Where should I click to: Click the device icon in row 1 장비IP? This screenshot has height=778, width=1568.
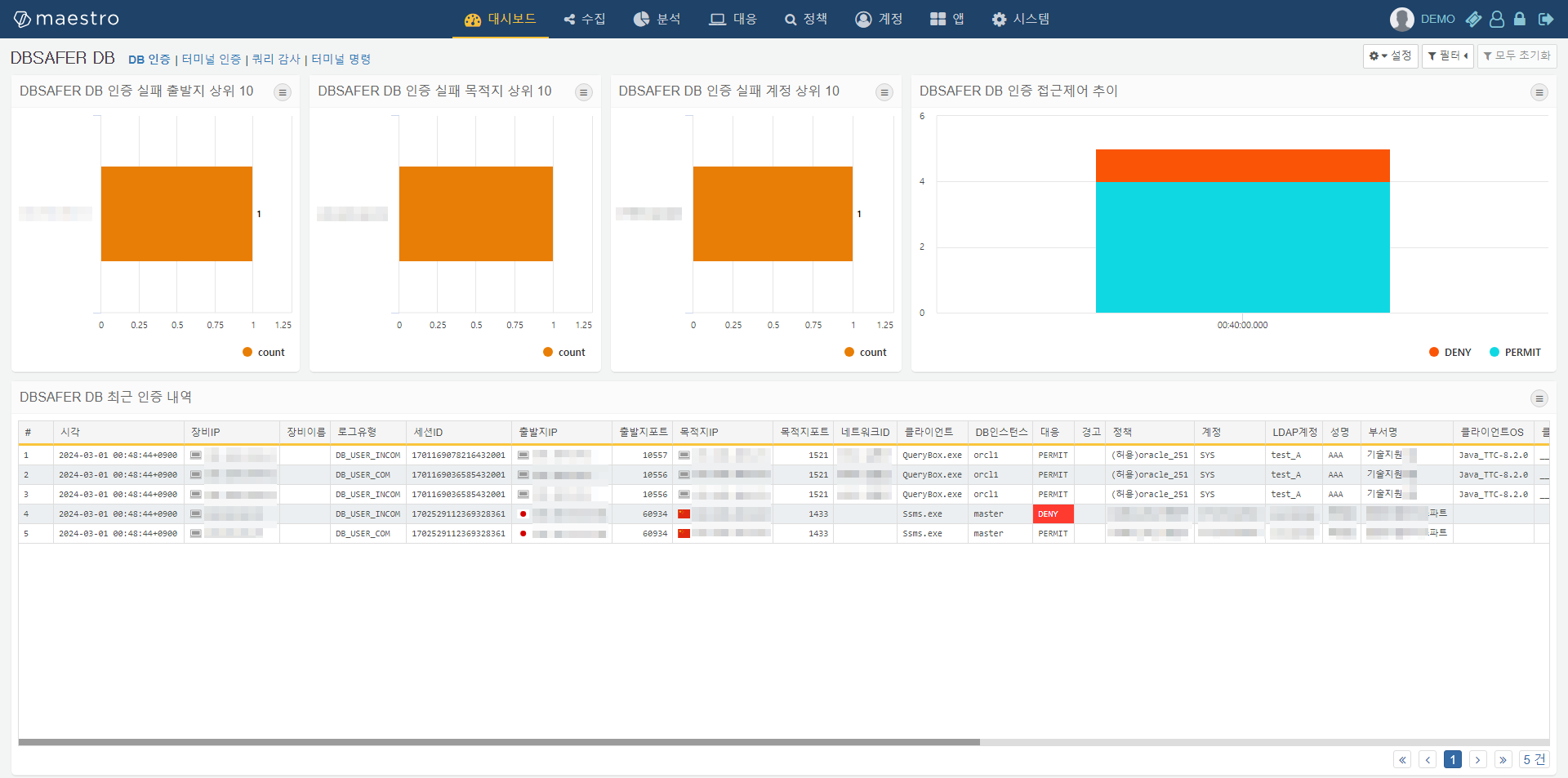coord(196,455)
